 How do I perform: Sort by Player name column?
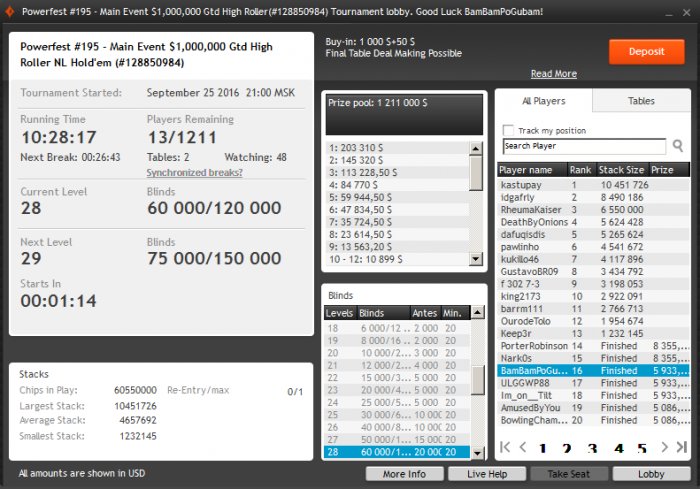pyautogui.click(x=532, y=170)
